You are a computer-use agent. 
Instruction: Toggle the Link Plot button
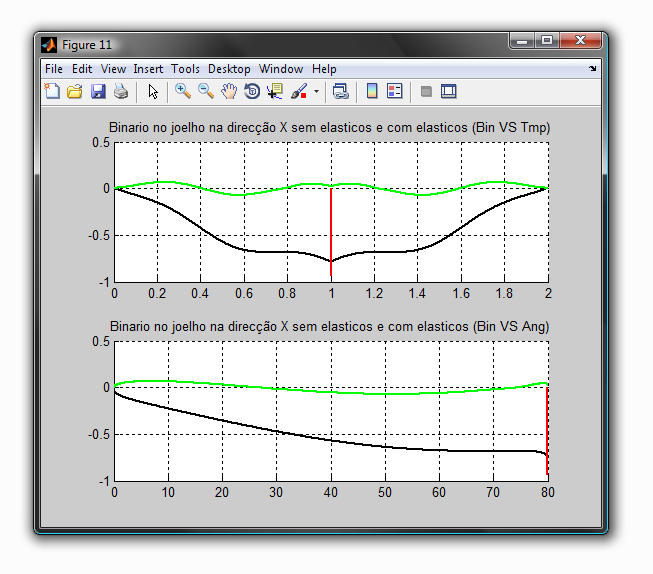(x=341, y=92)
